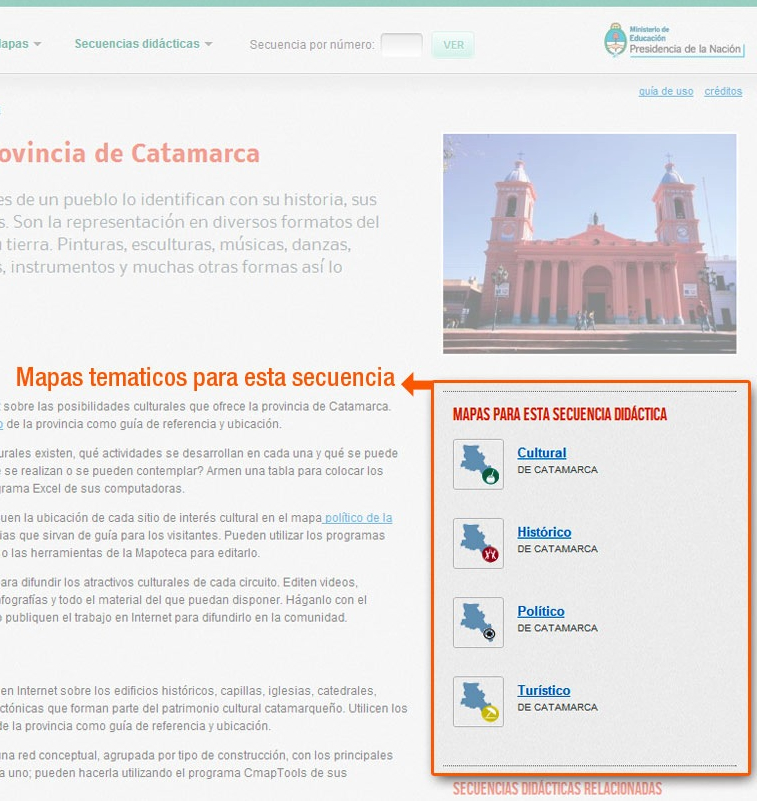The height and width of the screenshot is (801, 757).
Task: Click the político de la link in the text
Action: click(358, 518)
